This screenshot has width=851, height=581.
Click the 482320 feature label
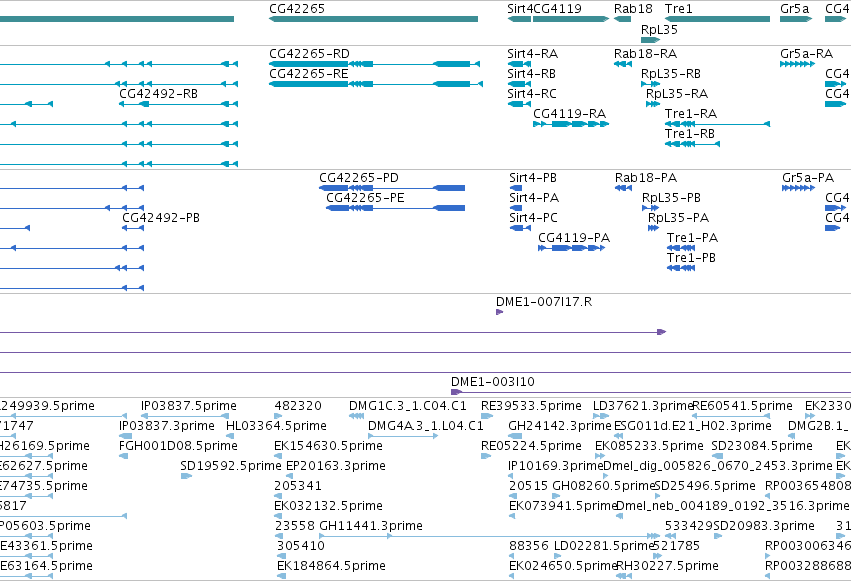(298, 406)
